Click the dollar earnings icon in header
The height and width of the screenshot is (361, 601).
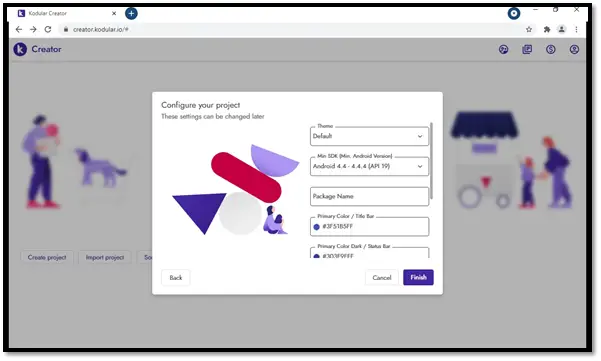click(551, 49)
